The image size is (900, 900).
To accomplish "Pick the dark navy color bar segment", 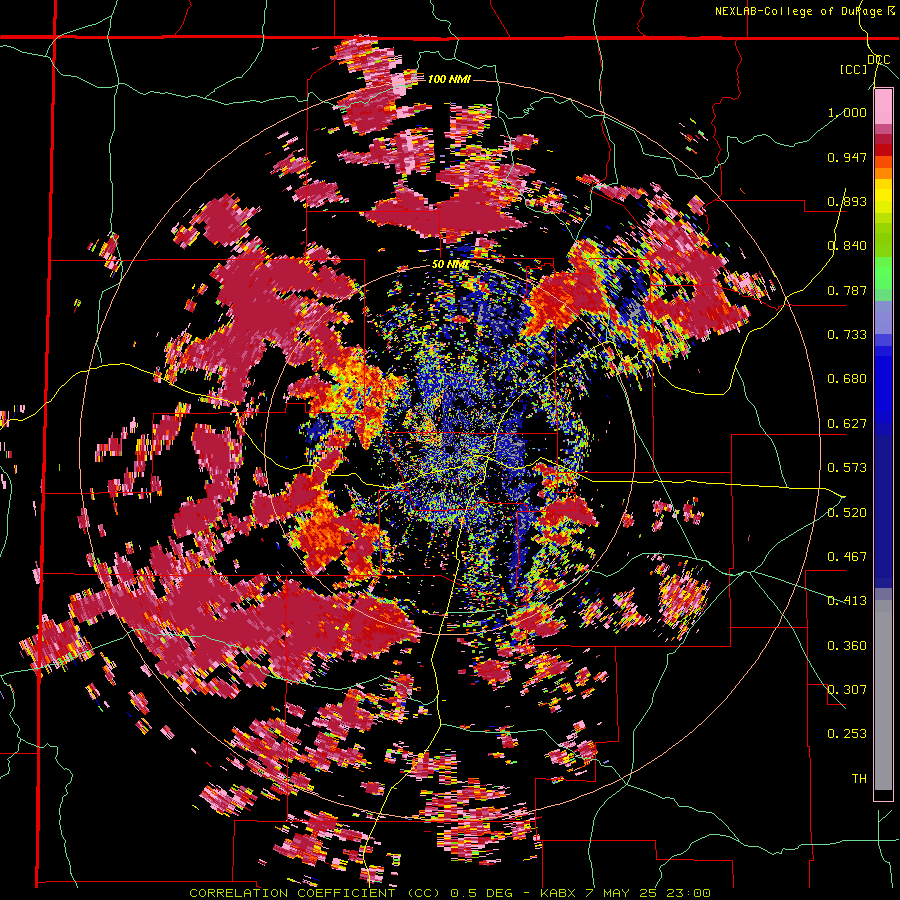I will pyautogui.click(x=883, y=505).
